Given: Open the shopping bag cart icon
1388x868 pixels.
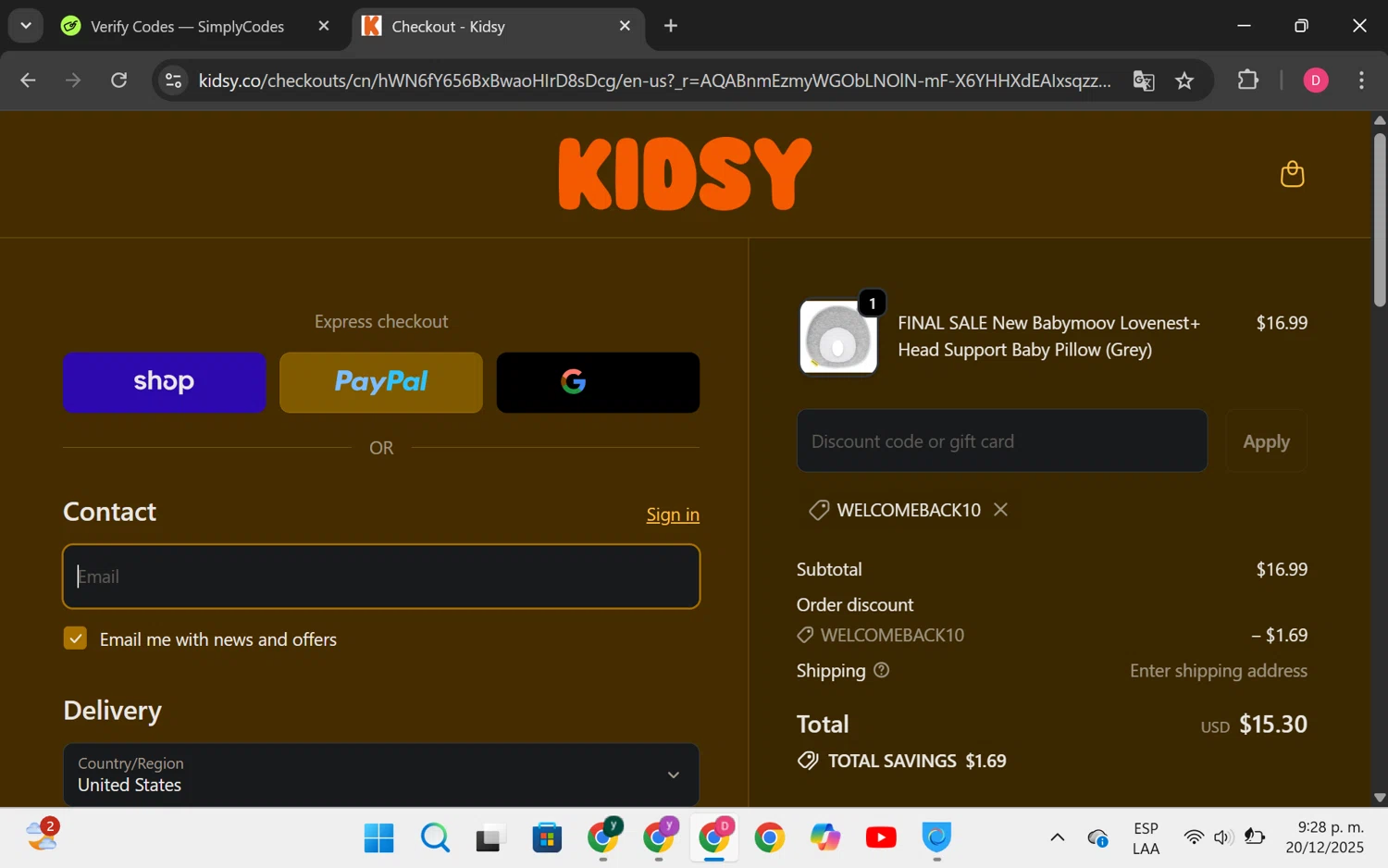Looking at the screenshot, I should 1292,174.
